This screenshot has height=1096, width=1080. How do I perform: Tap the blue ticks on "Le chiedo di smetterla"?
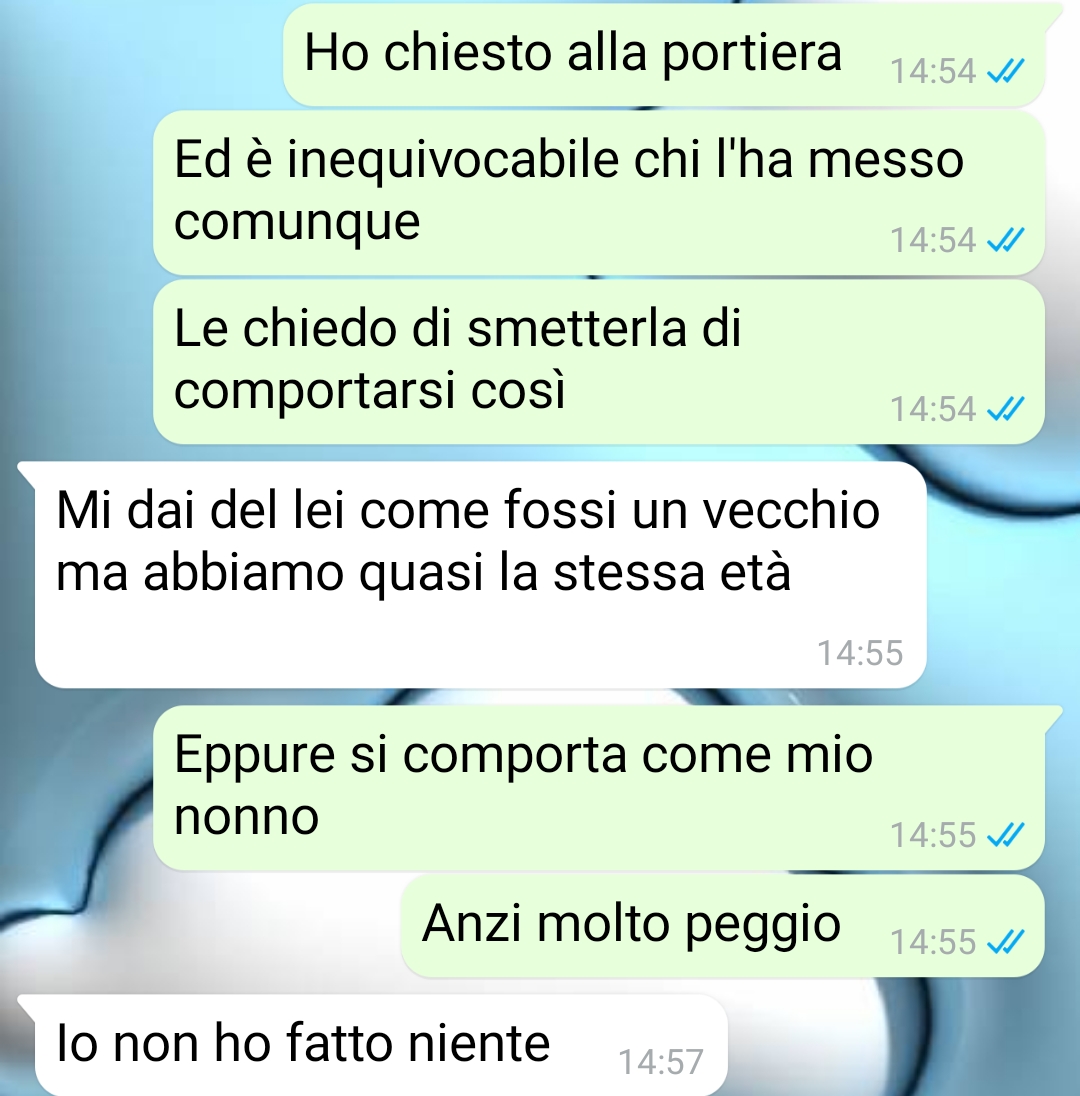1005,410
